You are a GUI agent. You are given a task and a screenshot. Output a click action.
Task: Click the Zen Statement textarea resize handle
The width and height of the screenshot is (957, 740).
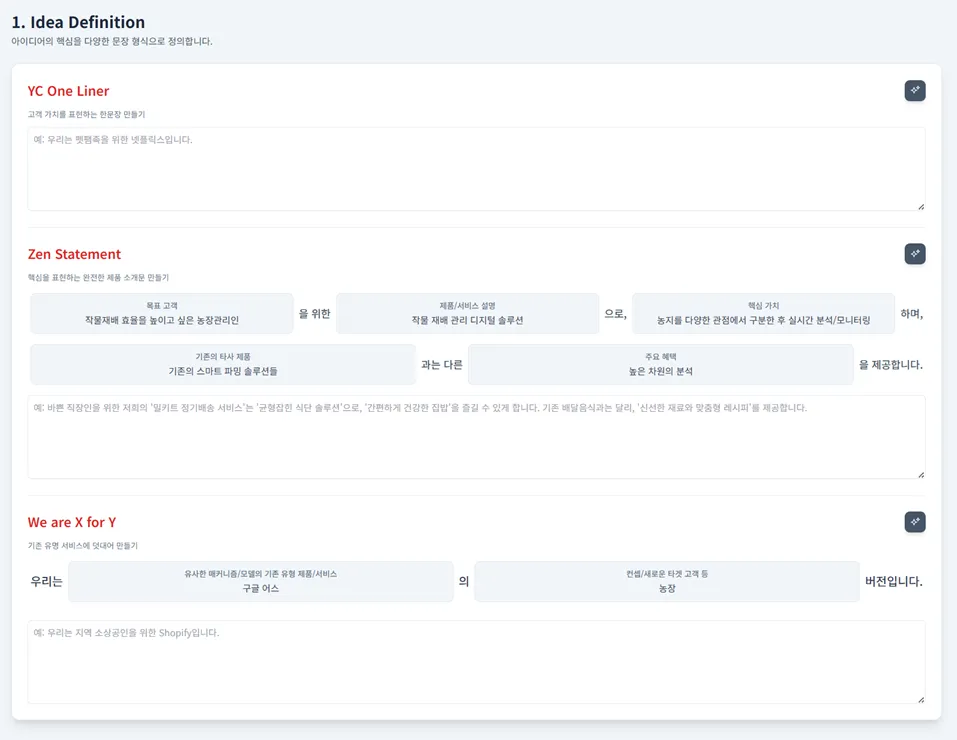click(x=920, y=474)
